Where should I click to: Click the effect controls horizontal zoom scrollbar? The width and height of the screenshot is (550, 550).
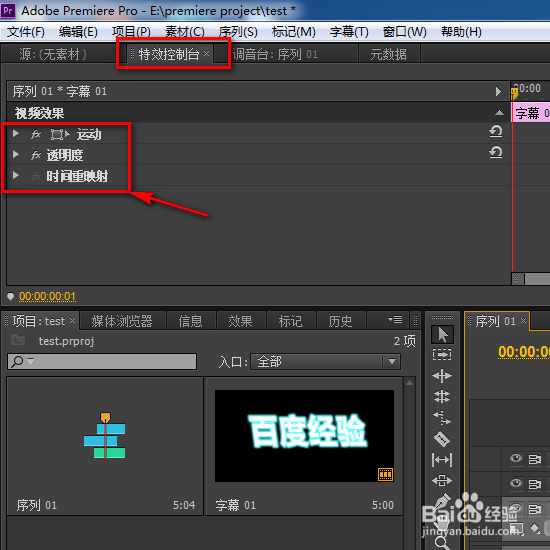click(537, 279)
